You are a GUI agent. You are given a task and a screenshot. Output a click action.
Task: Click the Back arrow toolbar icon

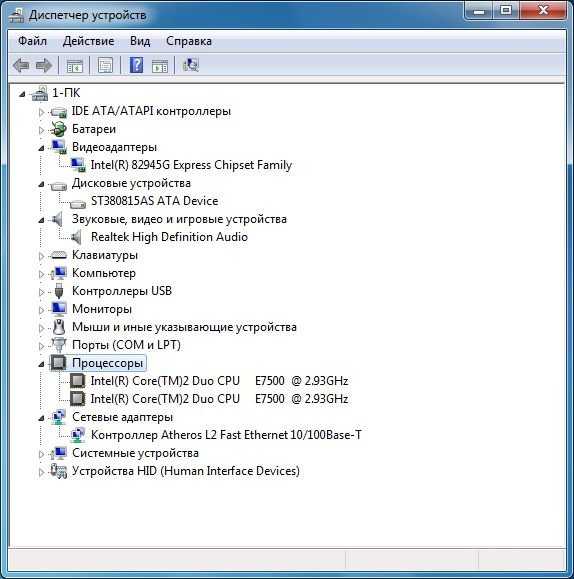pos(21,66)
